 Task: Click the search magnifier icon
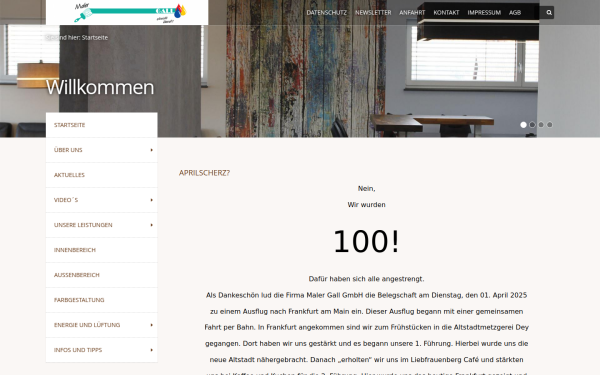(549, 13)
